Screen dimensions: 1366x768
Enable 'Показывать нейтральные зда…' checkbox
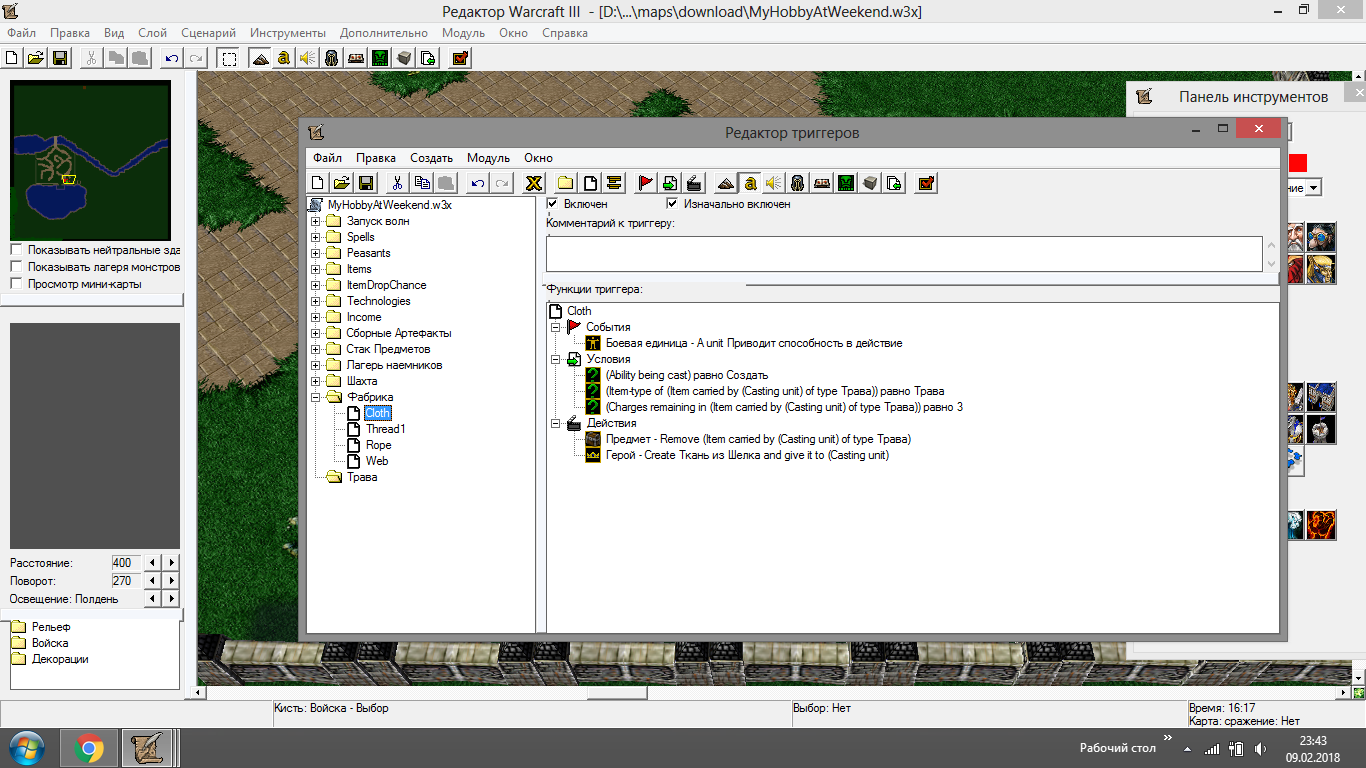16,250
